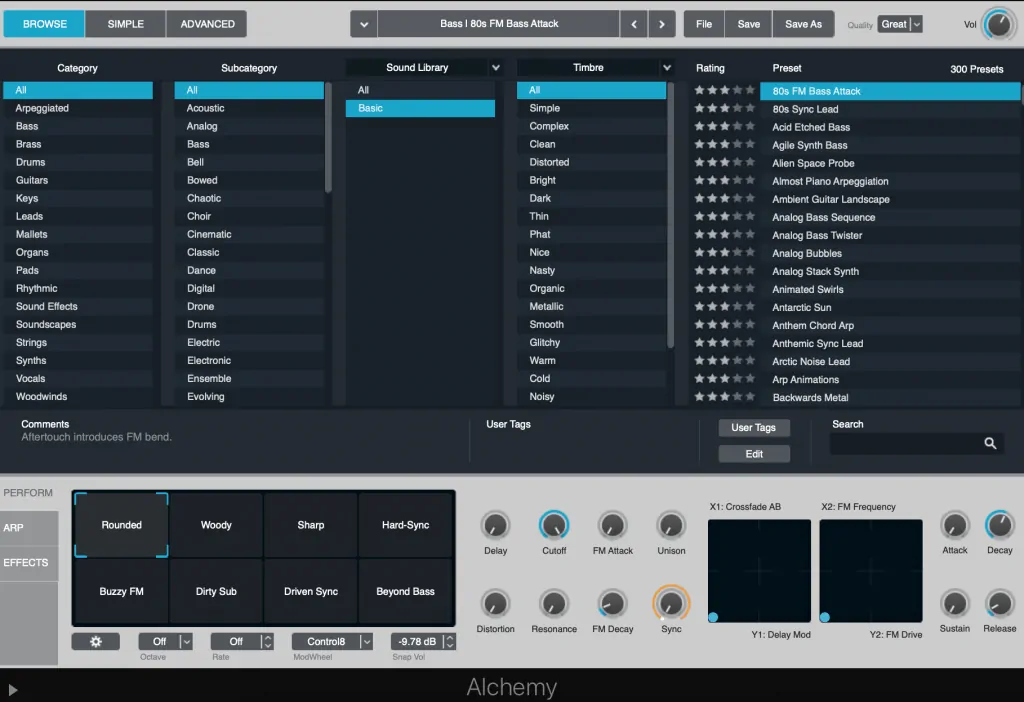The height and width of the screenshot is (702, 1024).
Task: Select the Basic sound library
Action: [420, 108]
